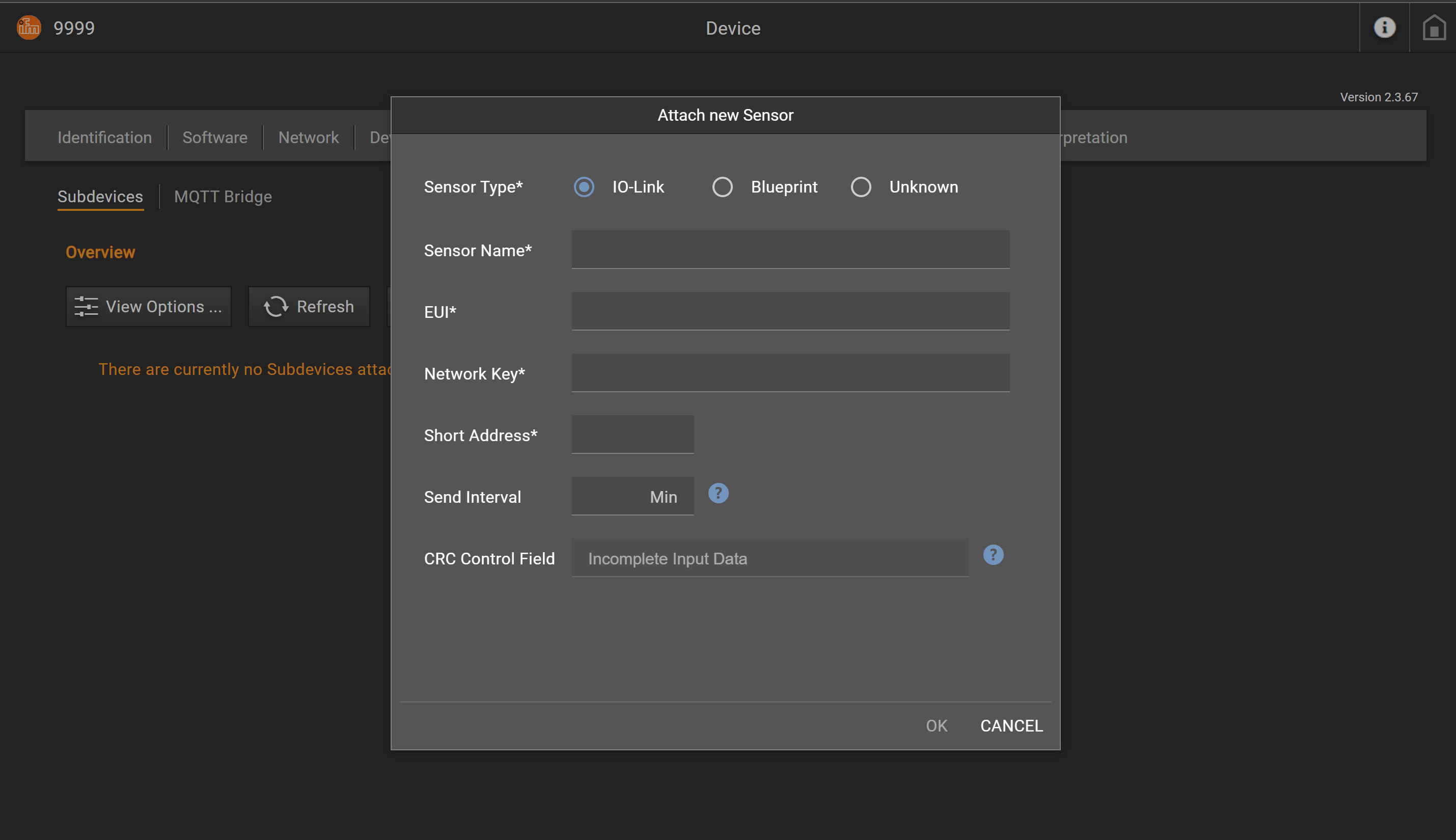Click the Overview heading
The width and height of the screenshot is (1456, 840).
click(100, 252)
